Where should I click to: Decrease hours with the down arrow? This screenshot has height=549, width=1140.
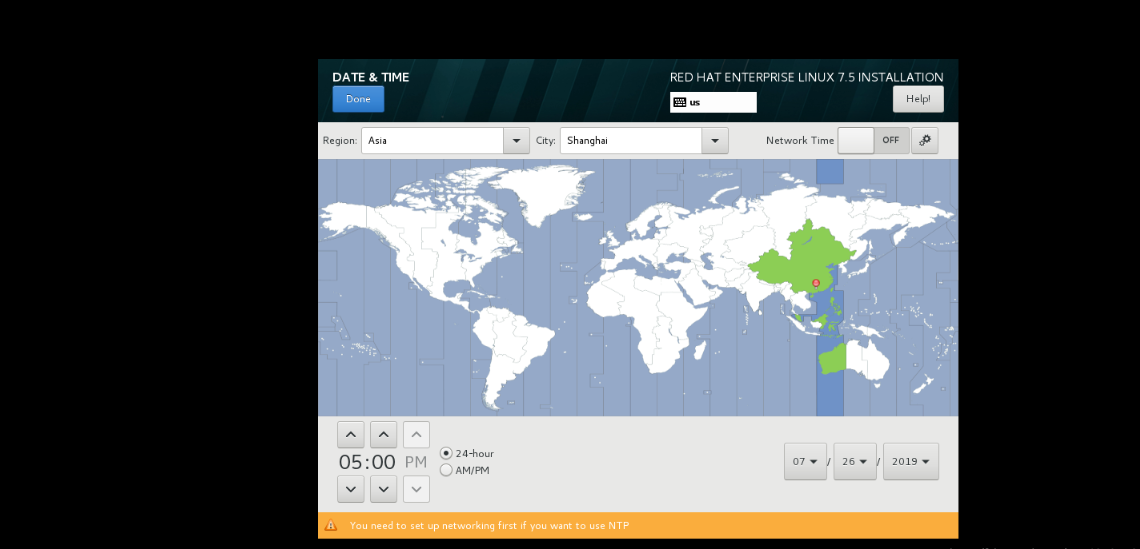coord(350,489)
